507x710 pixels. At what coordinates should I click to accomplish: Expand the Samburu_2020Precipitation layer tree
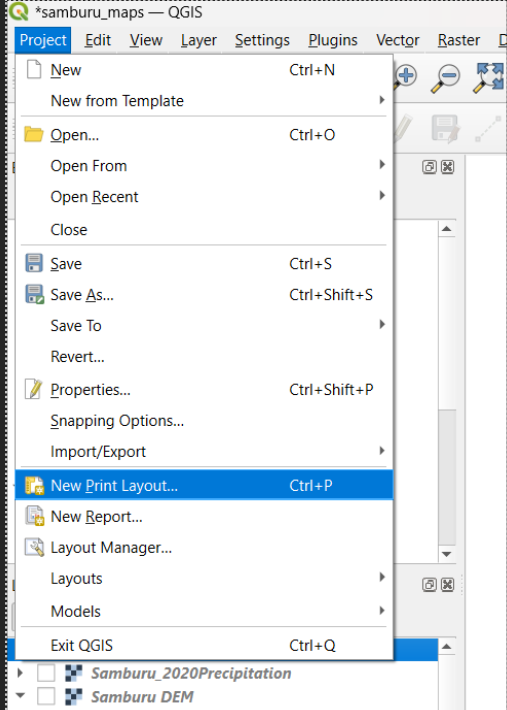point(20,673)
